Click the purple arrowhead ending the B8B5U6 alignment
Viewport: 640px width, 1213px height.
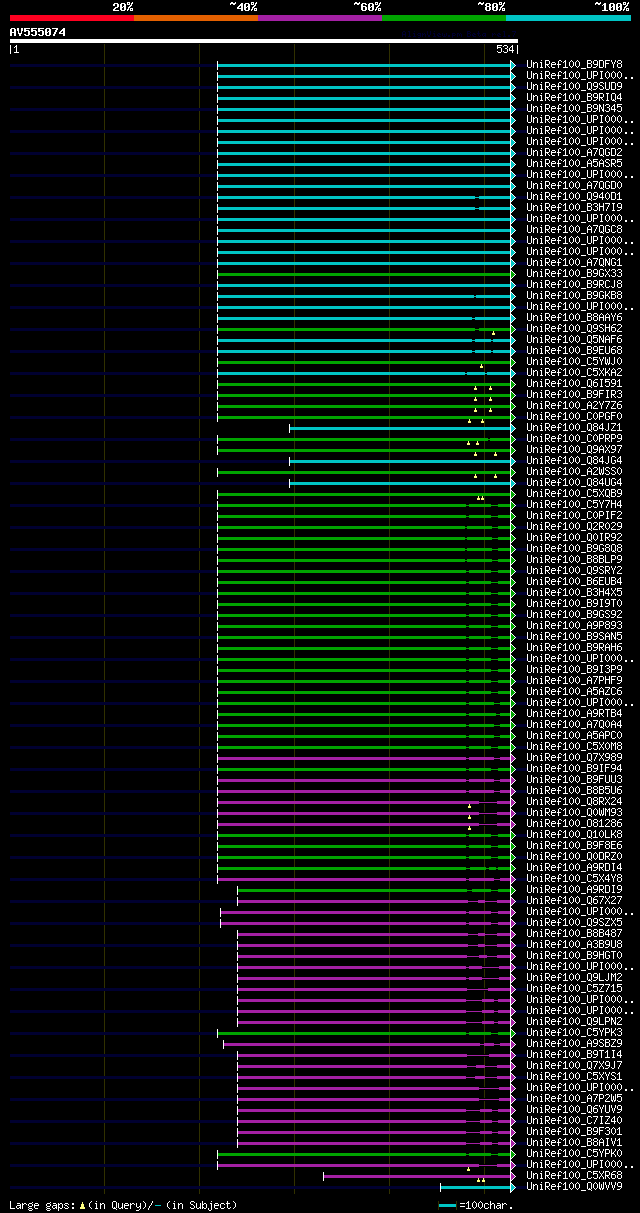point(513,791)
